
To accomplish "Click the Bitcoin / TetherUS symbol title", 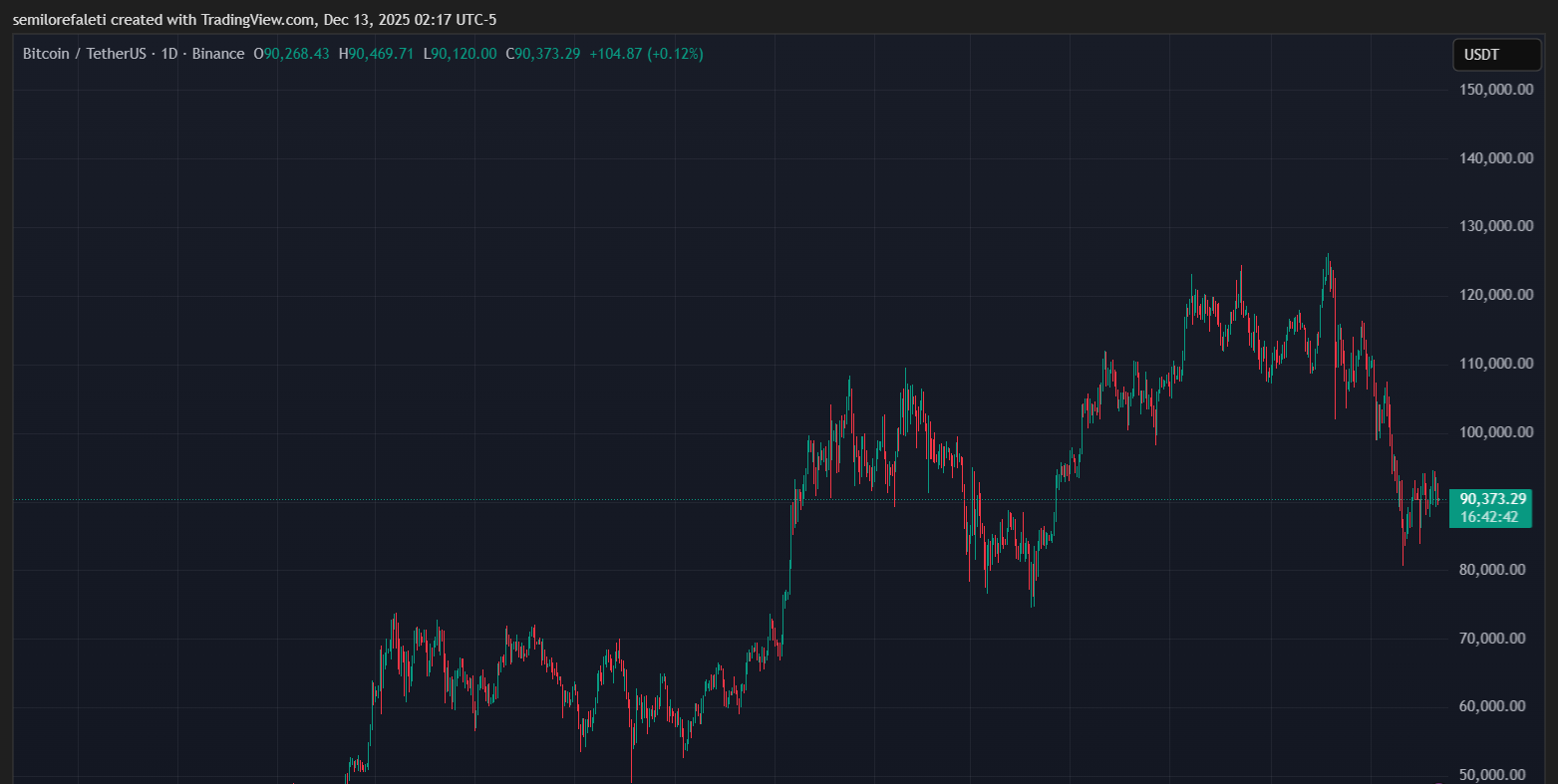I will (x=87, y=54).
